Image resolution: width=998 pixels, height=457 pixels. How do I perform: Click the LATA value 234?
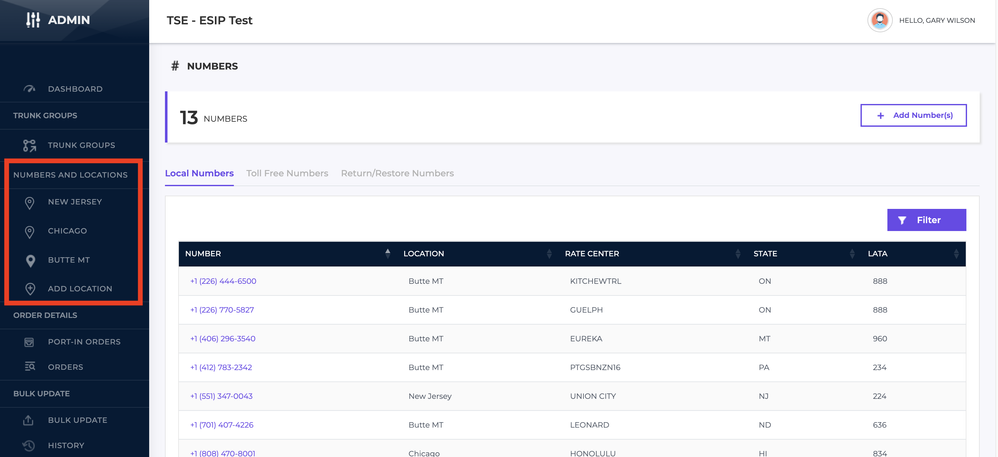(880, 367)
